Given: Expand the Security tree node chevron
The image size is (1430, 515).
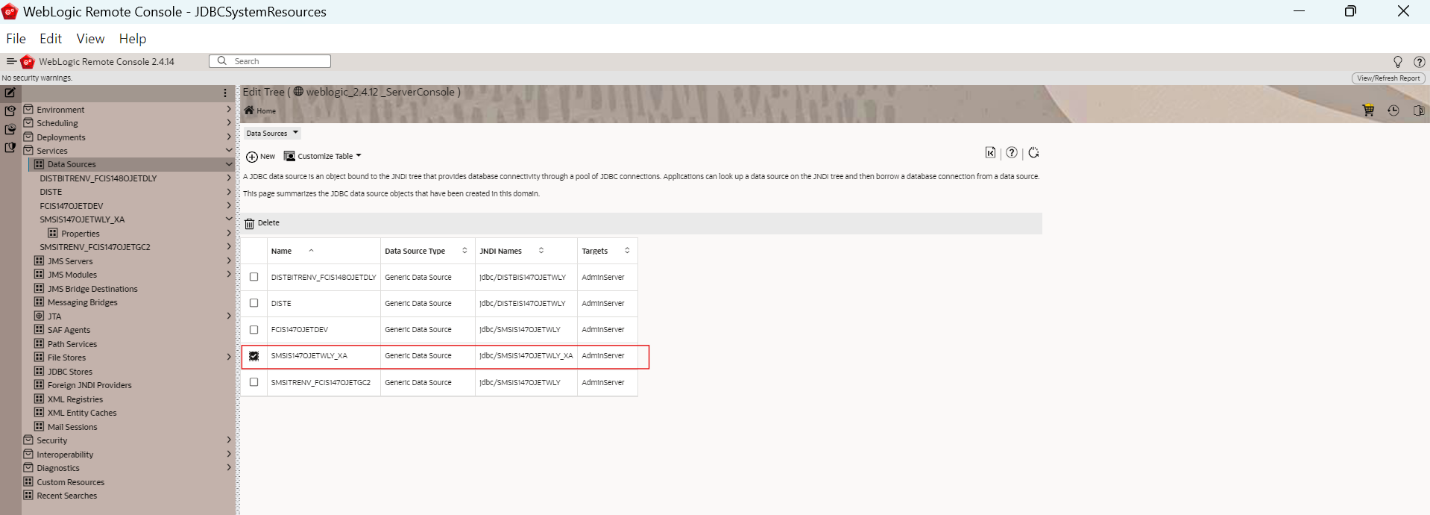Looking at the screenshot, I should coord(229,440).
